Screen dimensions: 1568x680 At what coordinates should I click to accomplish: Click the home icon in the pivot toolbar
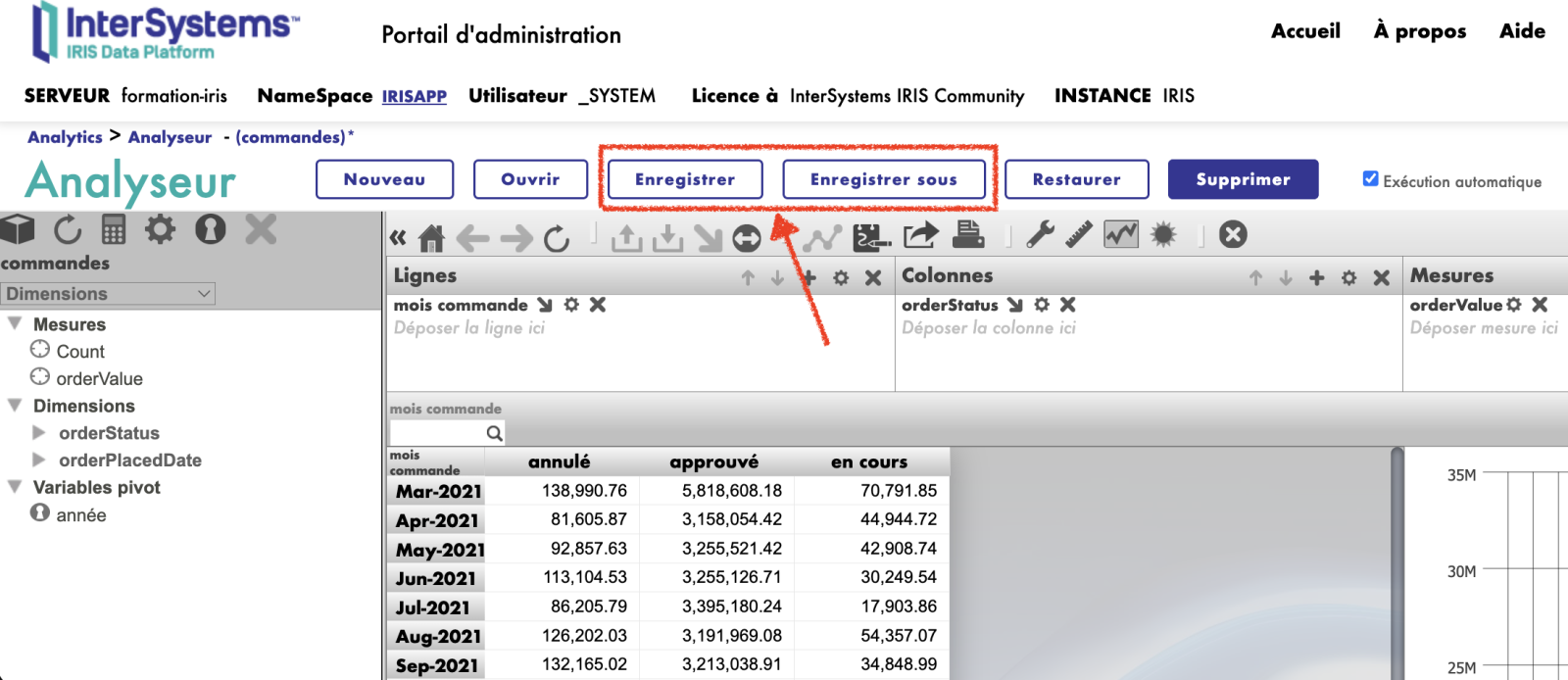431,237
